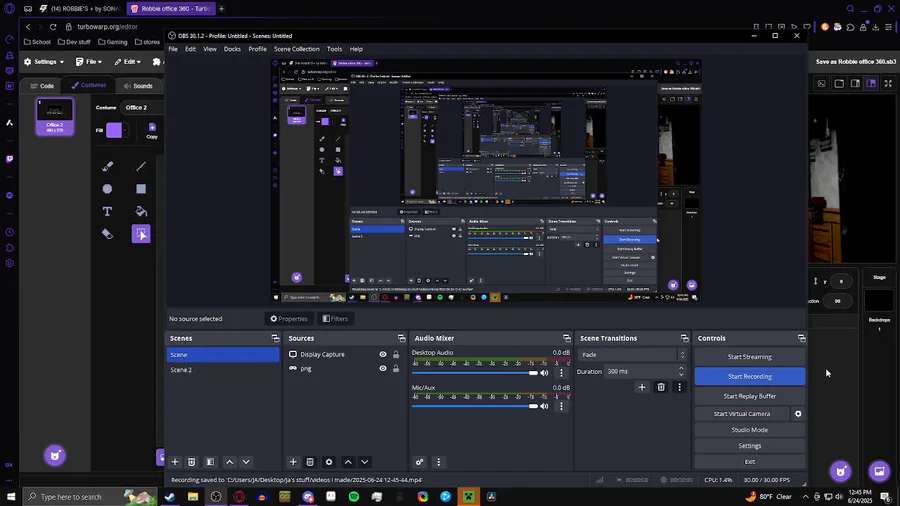Image resolution: width=900 pixels, height=506 pixels.
Task: Move scene down with arrow icon
Action: coord(246,462)
